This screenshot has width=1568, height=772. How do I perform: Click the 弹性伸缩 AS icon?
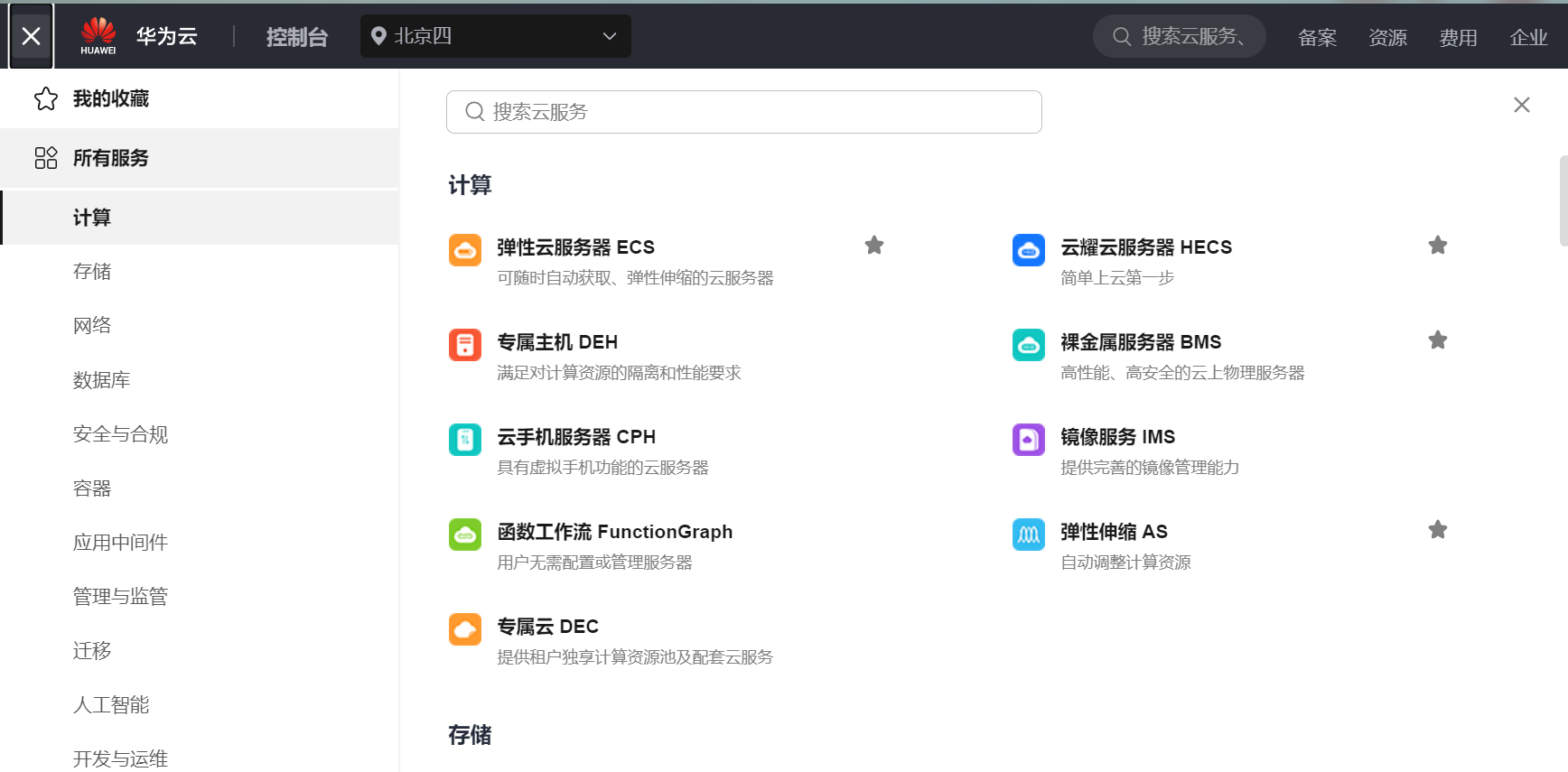1029,535
